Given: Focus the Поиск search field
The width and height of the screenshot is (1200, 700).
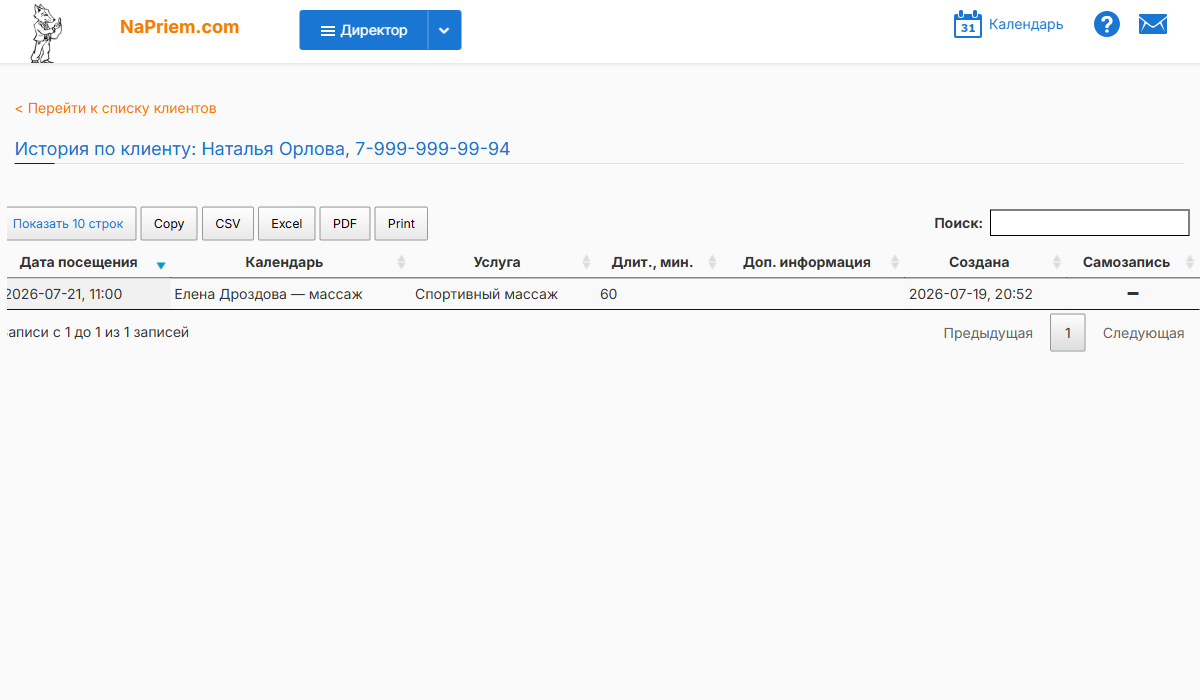Looking at the screenshot, I should pos(1090,223).
